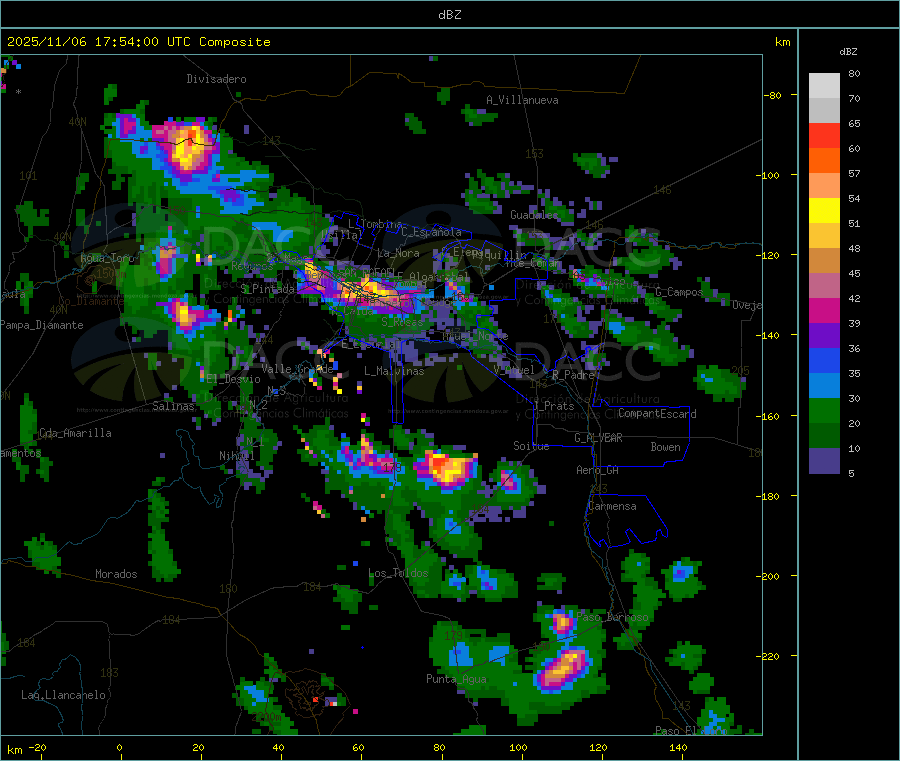
Task: Click the purple 36-39 dBZ legend swatch
Action: coord(824,336)
